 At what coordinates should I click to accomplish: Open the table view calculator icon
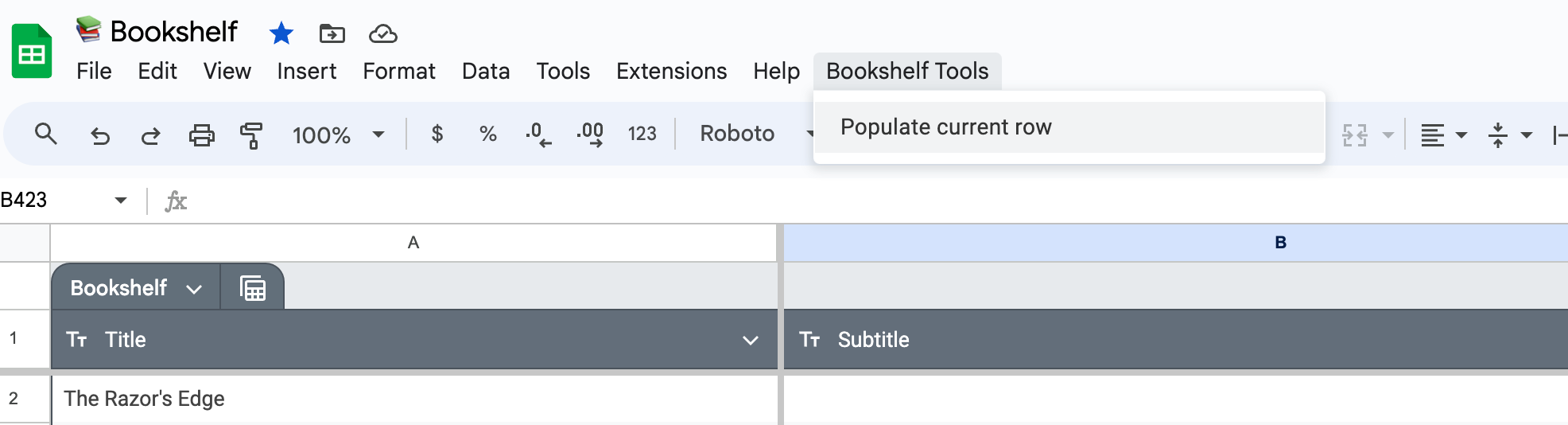pyautogui.click(x=253, y=288)
